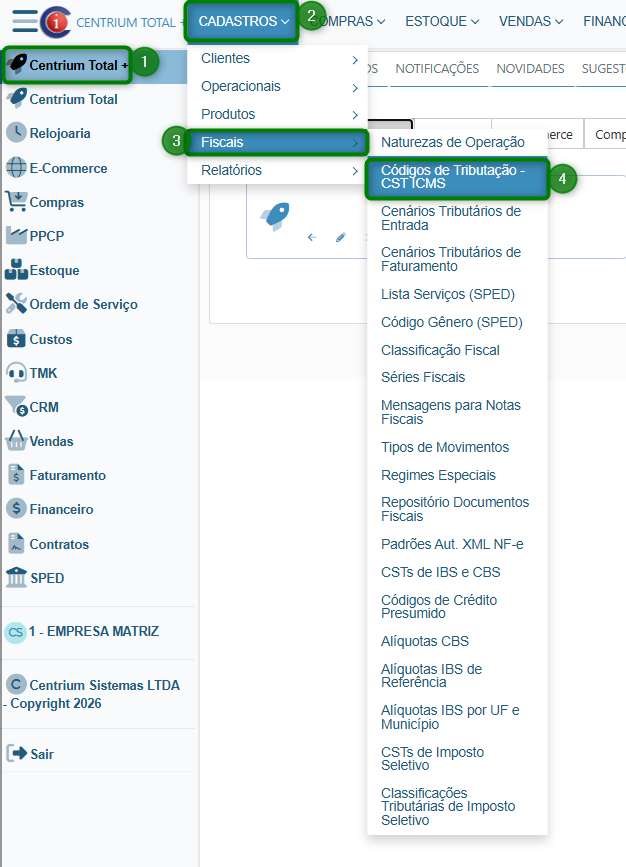626x867 pixels.
Task: Click the SPED bank building icon
Action: pyautogui.click(x=16, y=578)
